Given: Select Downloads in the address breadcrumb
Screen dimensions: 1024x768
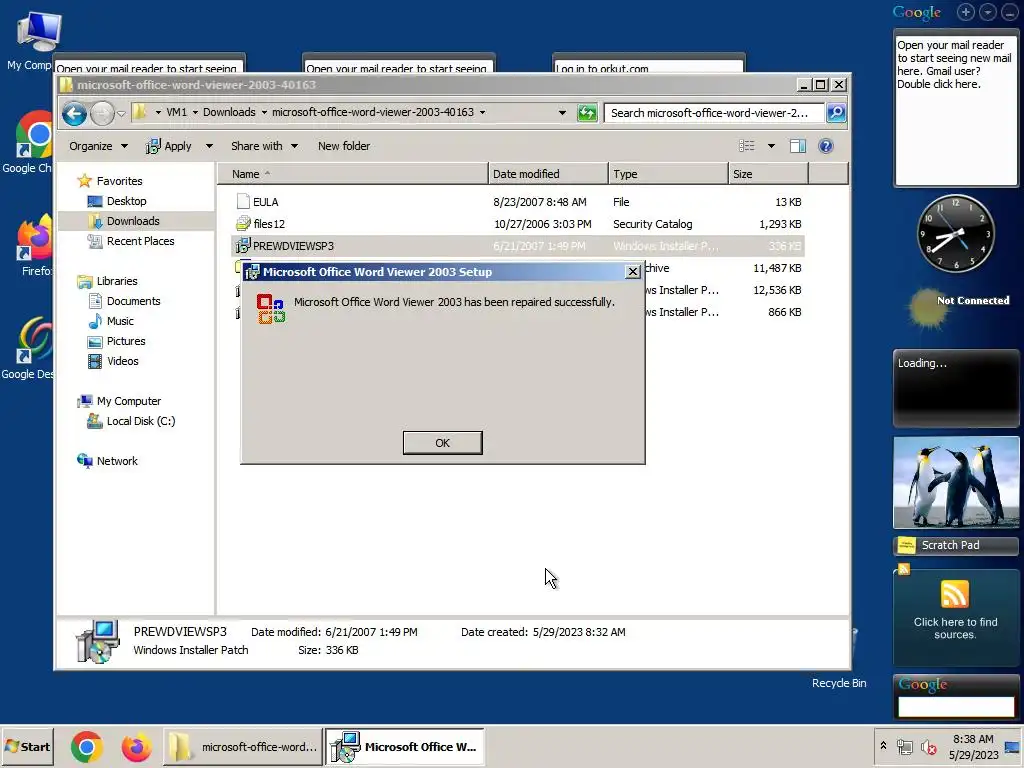Looking at the screenshot, I should (229, 112).
